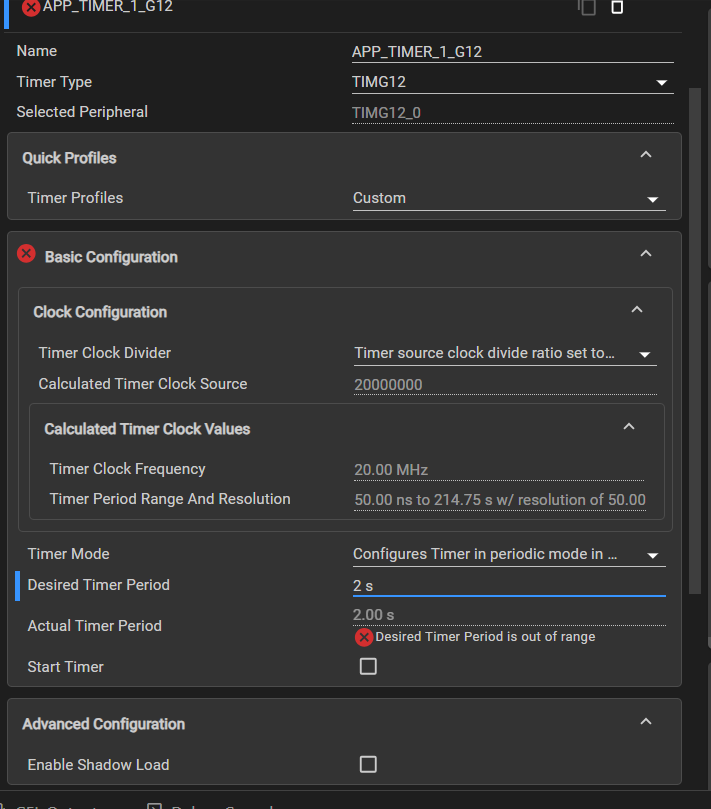The image size is (711, 809).
Task: Open the Timer Profiles dropdown set to Custom
Action: pos(509,199)
